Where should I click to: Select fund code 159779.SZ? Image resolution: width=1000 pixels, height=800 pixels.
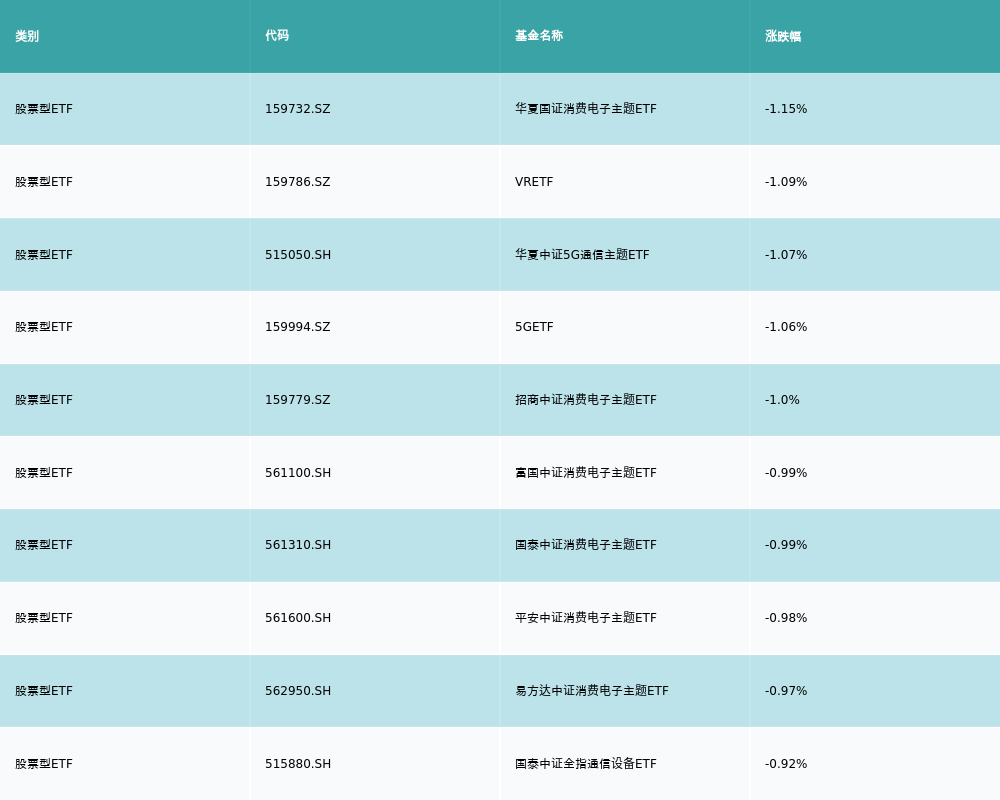pyautogui.click(x=298, y=400)
